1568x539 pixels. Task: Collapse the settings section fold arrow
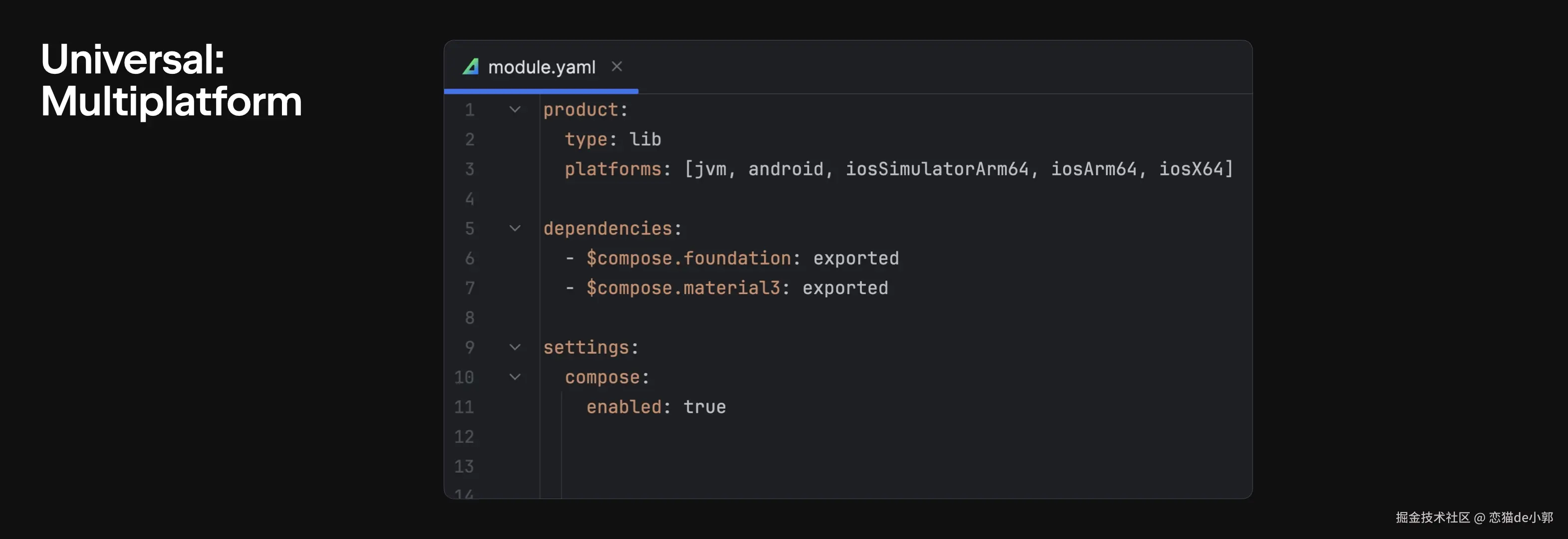click(x=515, y=347)
